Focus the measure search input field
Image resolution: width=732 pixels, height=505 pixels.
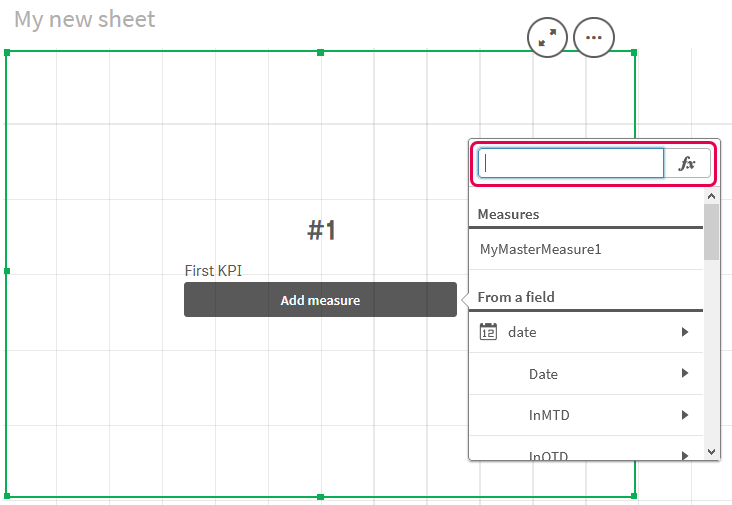point(571,164)
